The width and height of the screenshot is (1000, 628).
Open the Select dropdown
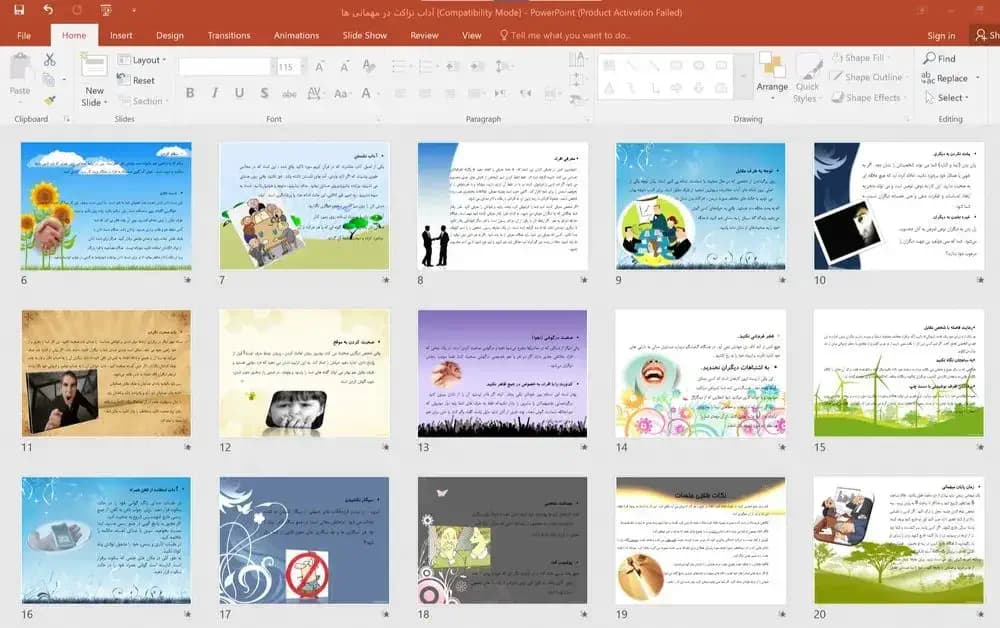coord(948,98)
